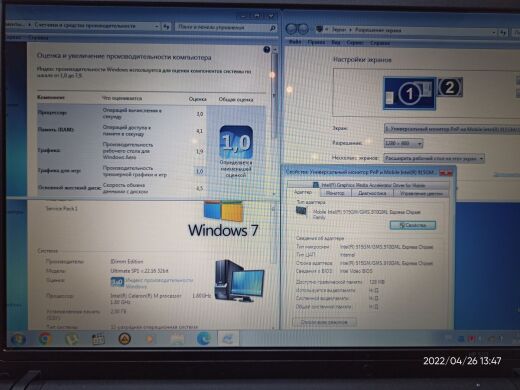Open the AIMP orange triangle taskbar icon
The height and width of the screenshot is (390, 520).
[x=124, y=339]
